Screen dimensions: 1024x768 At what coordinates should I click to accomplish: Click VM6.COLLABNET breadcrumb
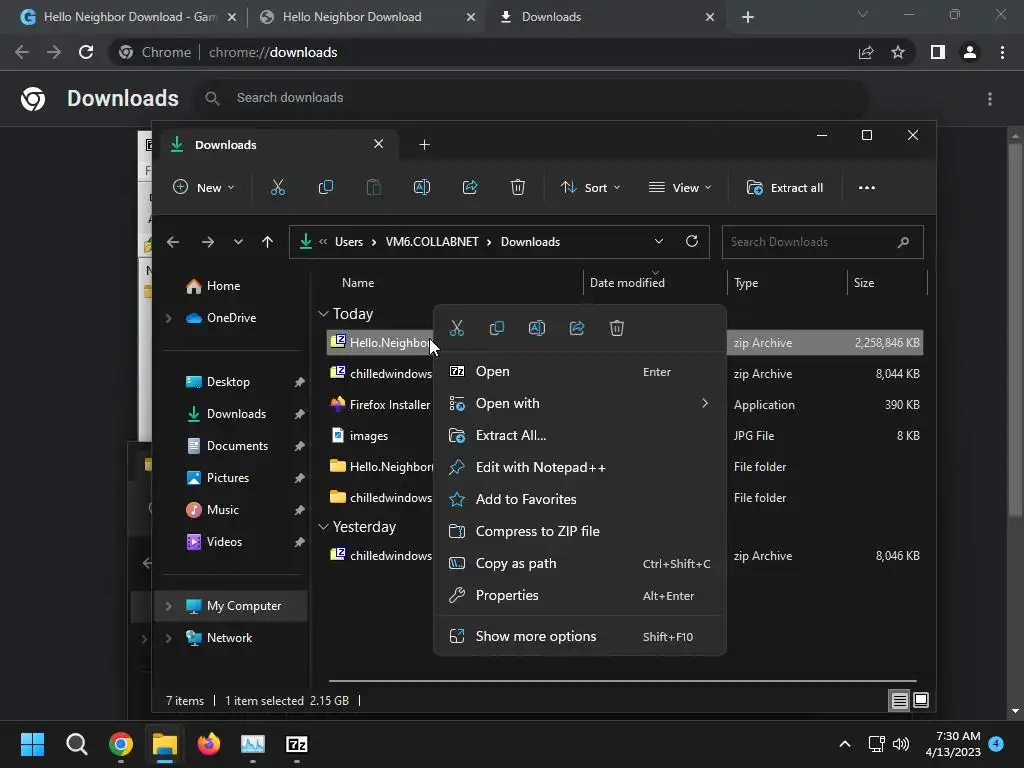[x=432, y=242]
